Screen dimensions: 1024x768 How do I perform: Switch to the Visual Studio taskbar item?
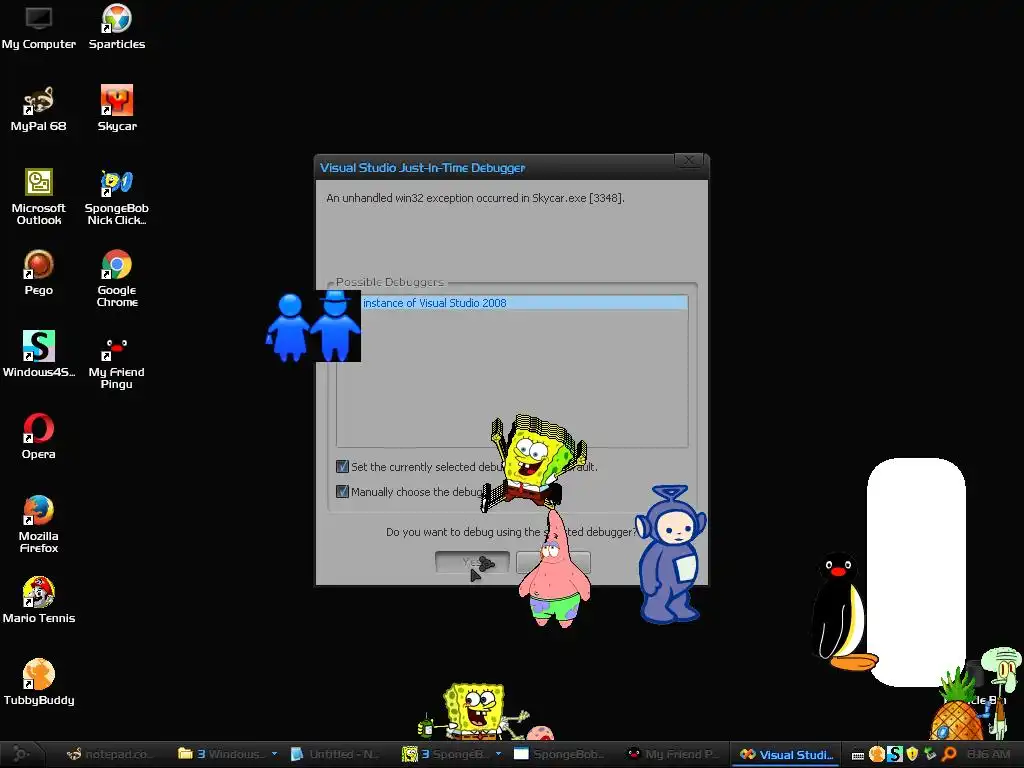(x=786, y=754)
